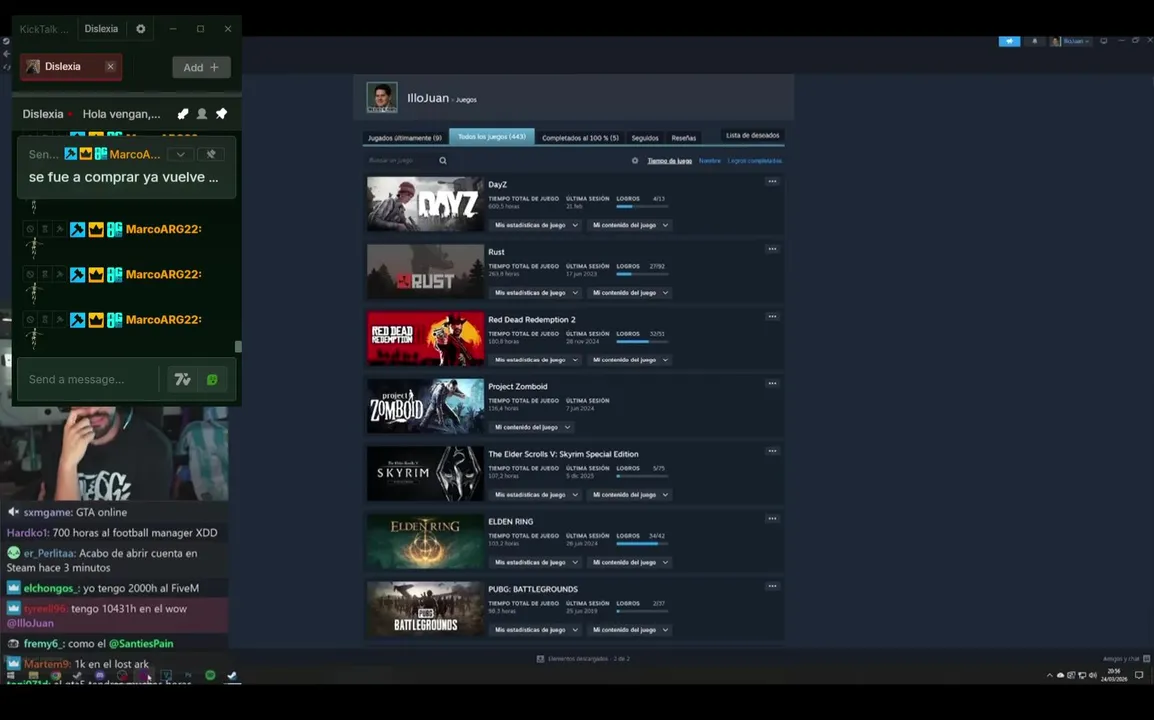This screenshot has height=720, width=1154.
Task: Click the game search field
Action: (x=402, y=160)
